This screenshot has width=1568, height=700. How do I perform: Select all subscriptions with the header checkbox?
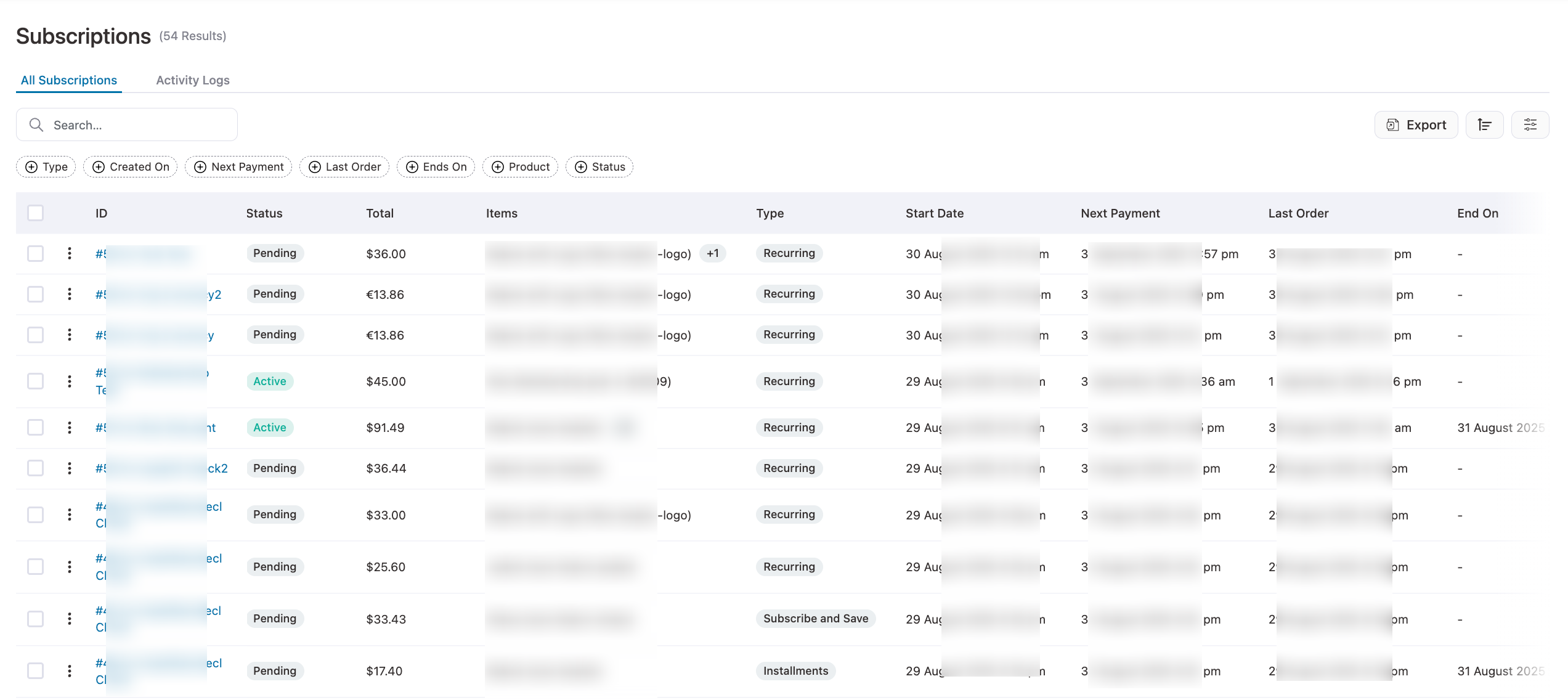pyautogui.click(x=35, y=213)
